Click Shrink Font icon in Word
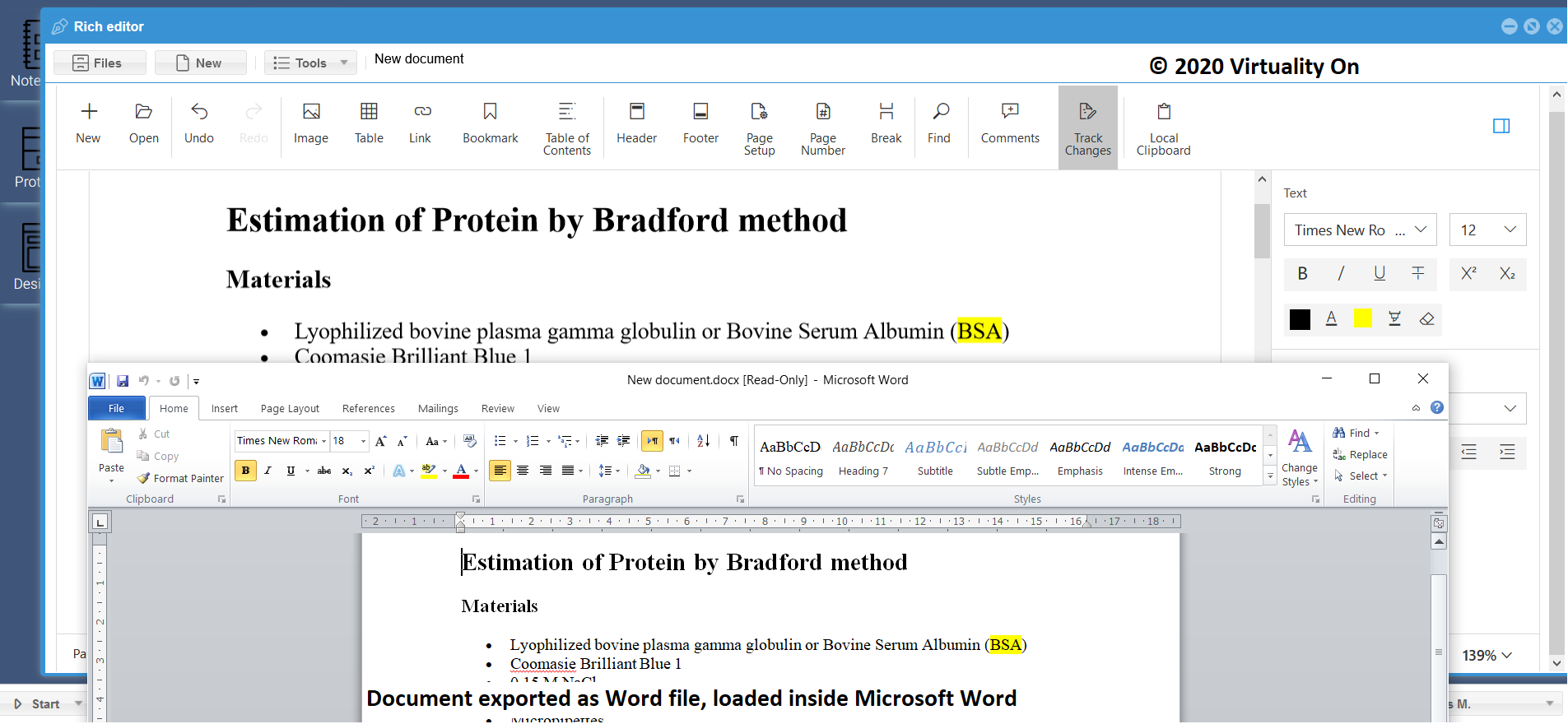The height and width of the screenshot is (724, 1568). 402,441
